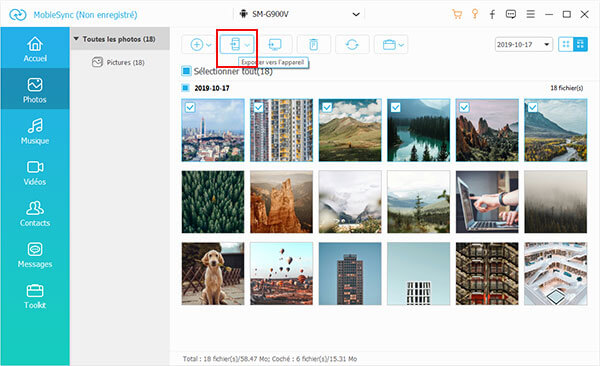
Task: Click the export to device phone icon
Action: pos(235,44)
